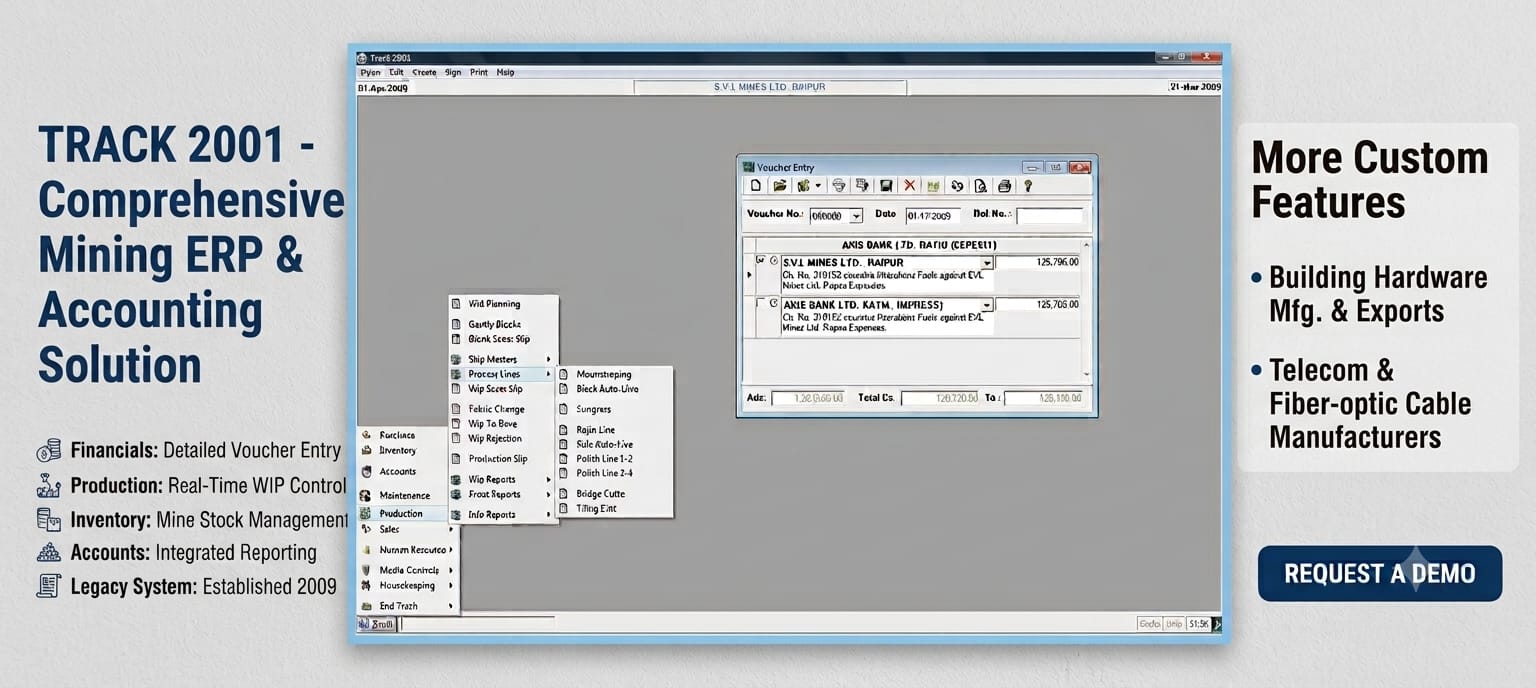Open the Production Slip menu entry
Viewport: 1536px width, 688px height.
498,459
